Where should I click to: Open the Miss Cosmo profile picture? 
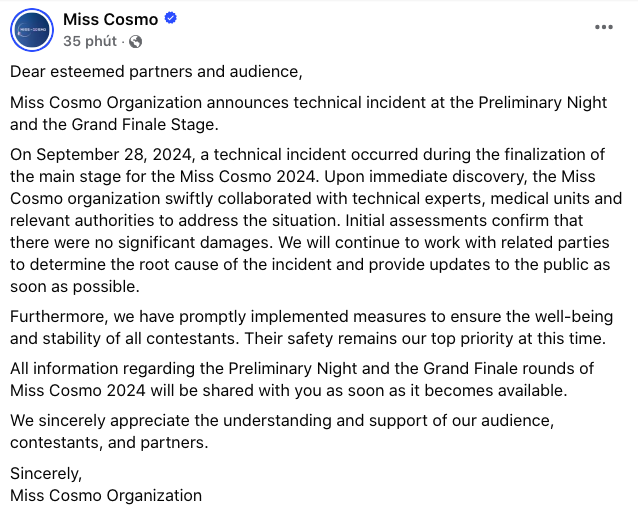coord(31,29)
